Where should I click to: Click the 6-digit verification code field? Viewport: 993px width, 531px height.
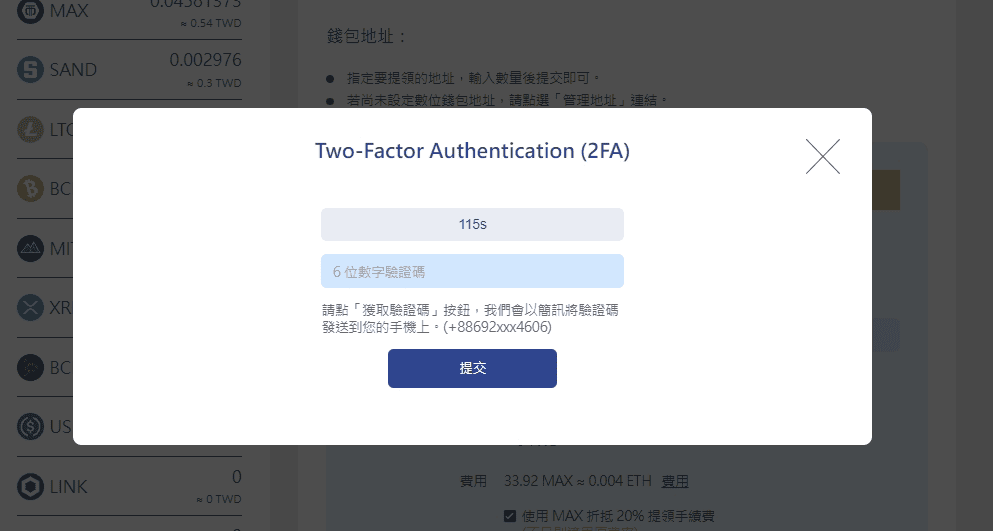(x=472, y=271)
